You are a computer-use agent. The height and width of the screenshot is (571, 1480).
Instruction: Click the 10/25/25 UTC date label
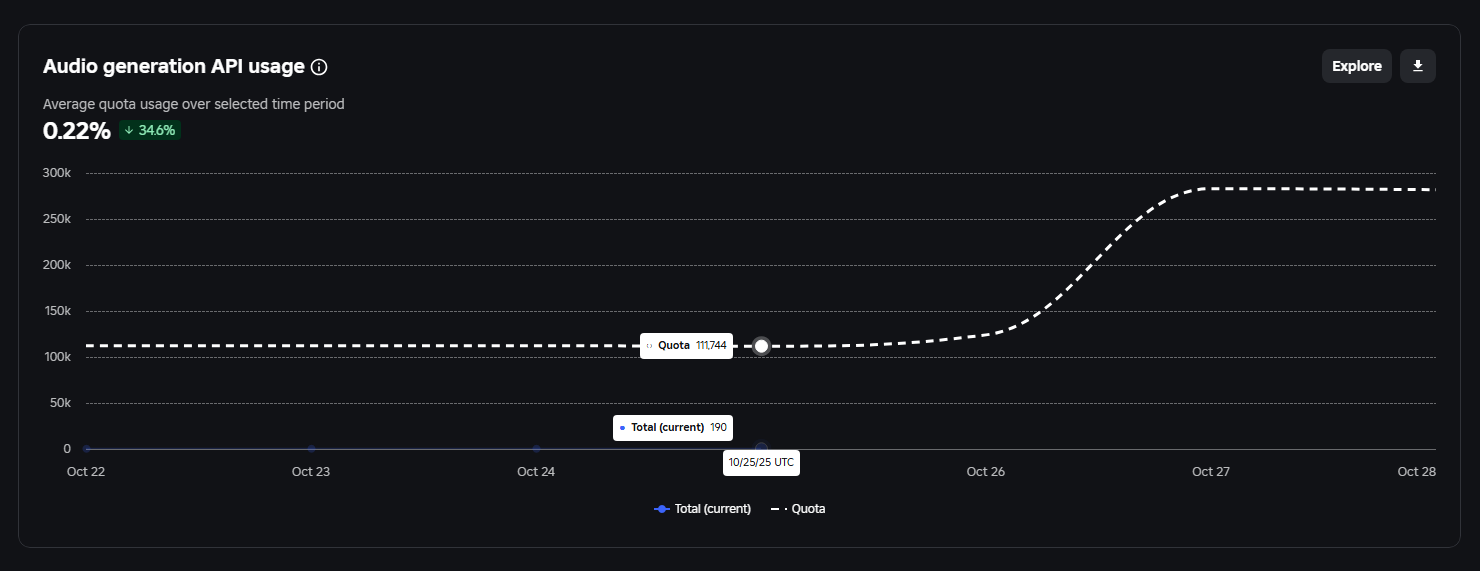pos(761,463)
